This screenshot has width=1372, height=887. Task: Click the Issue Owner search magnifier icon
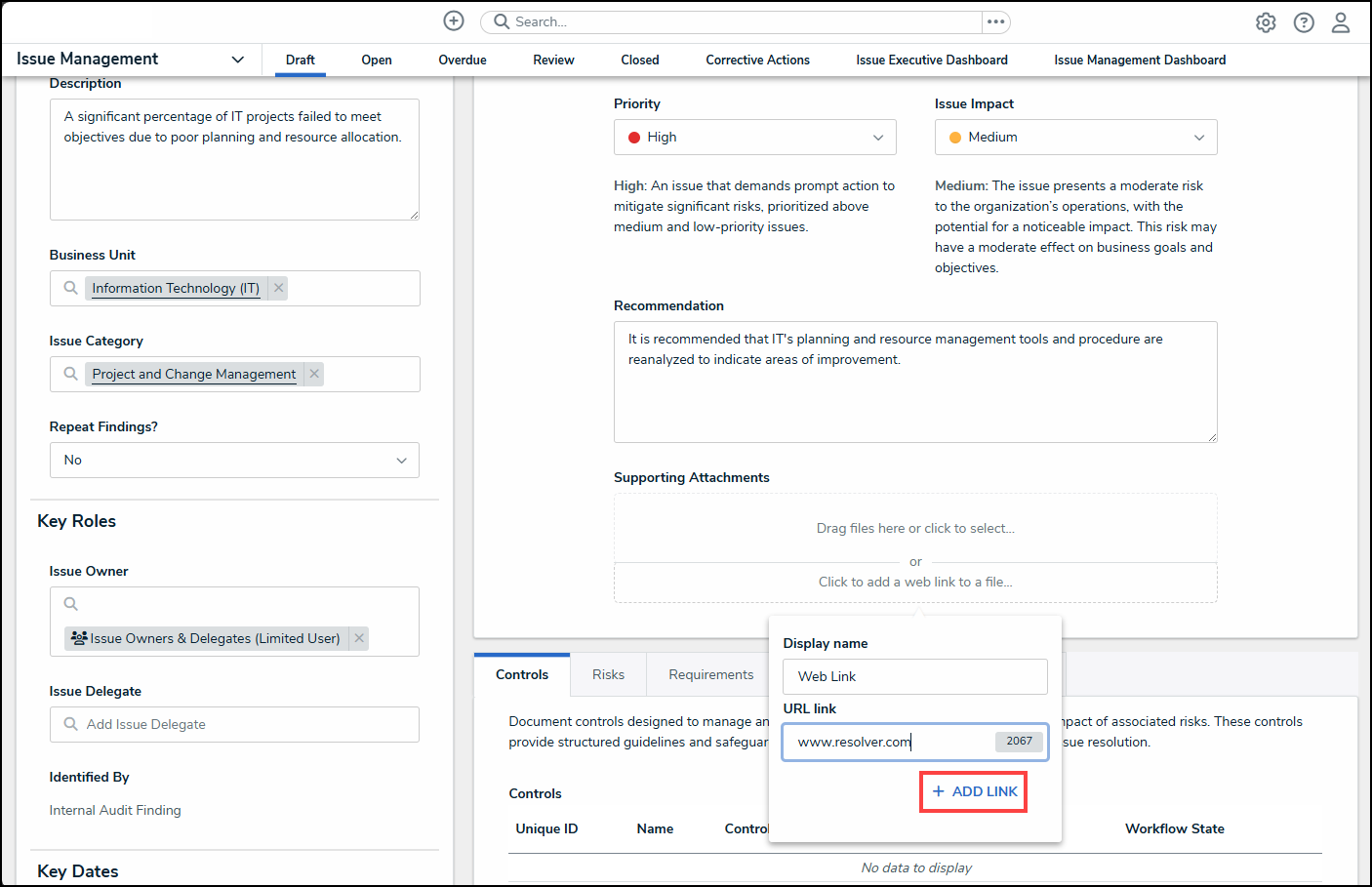[71, 604]
